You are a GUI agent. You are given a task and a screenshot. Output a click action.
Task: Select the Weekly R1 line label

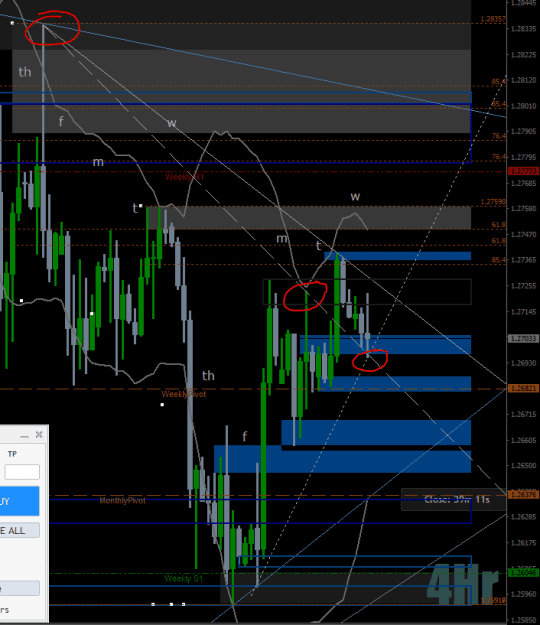click(x=185, y=177)
